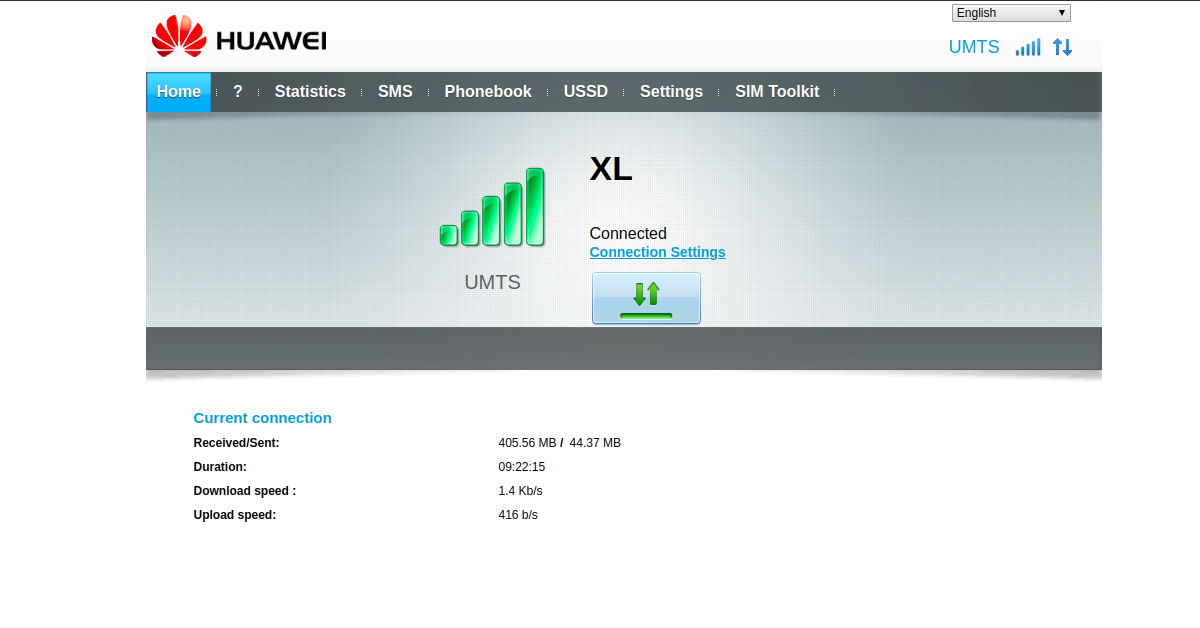This screenshot has height=628, width=1200.
Task: Go to the Statistics page
Action: pos(310,91)
